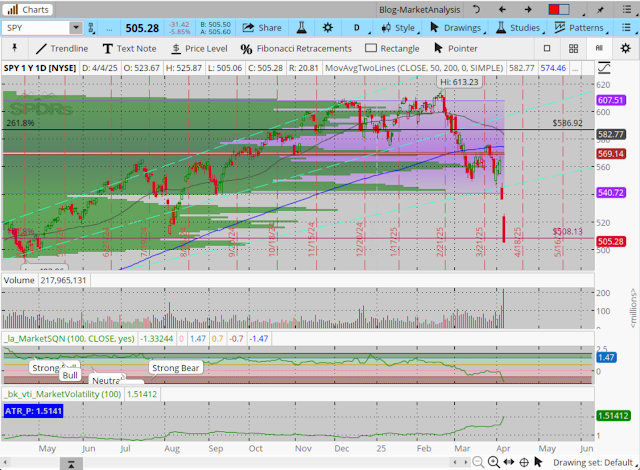Click the Volume study label
This screenshot has height=470, width=640.
coord(19,280)
